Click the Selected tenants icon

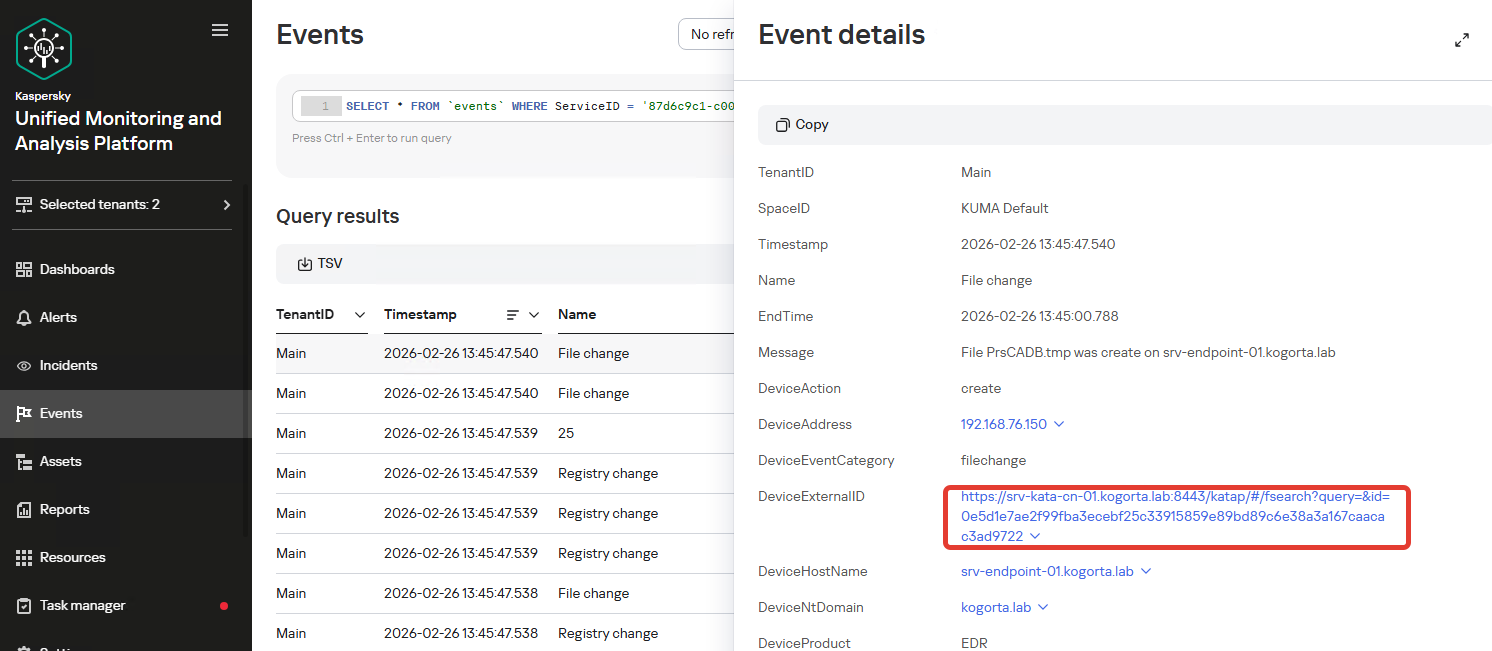pos(24,204)
